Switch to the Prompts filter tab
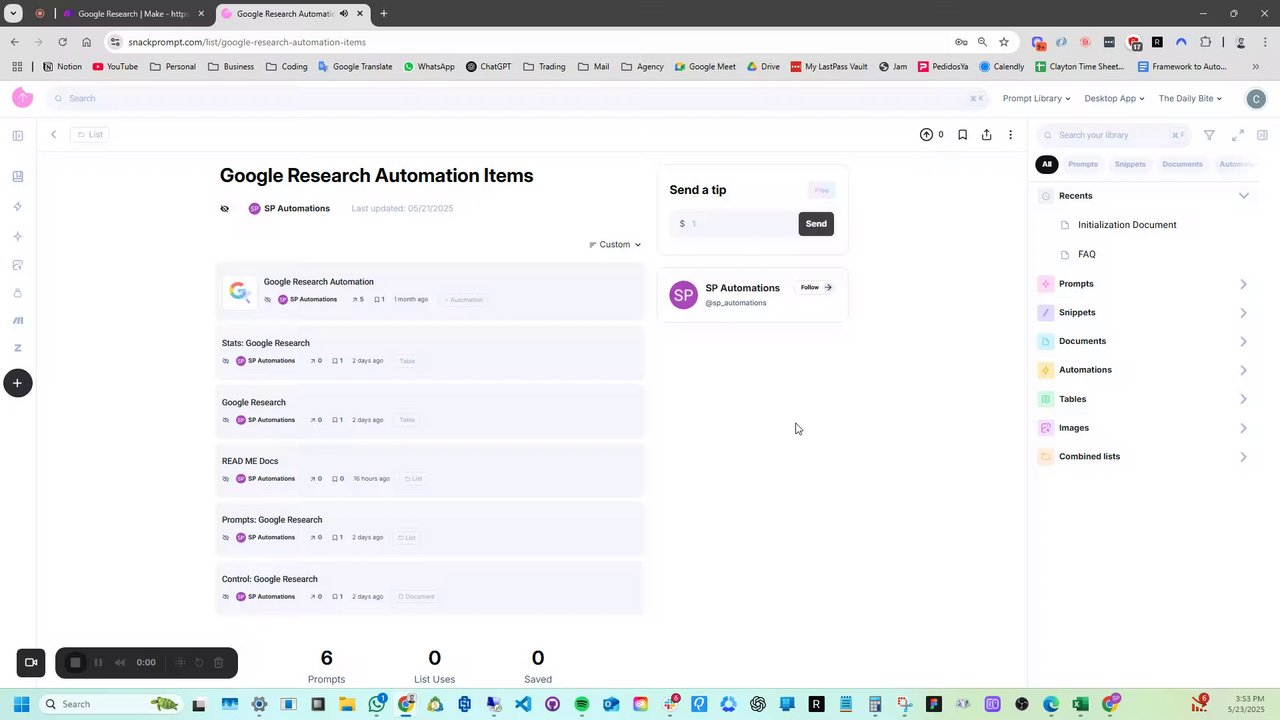 click(x=1083, y=164)
